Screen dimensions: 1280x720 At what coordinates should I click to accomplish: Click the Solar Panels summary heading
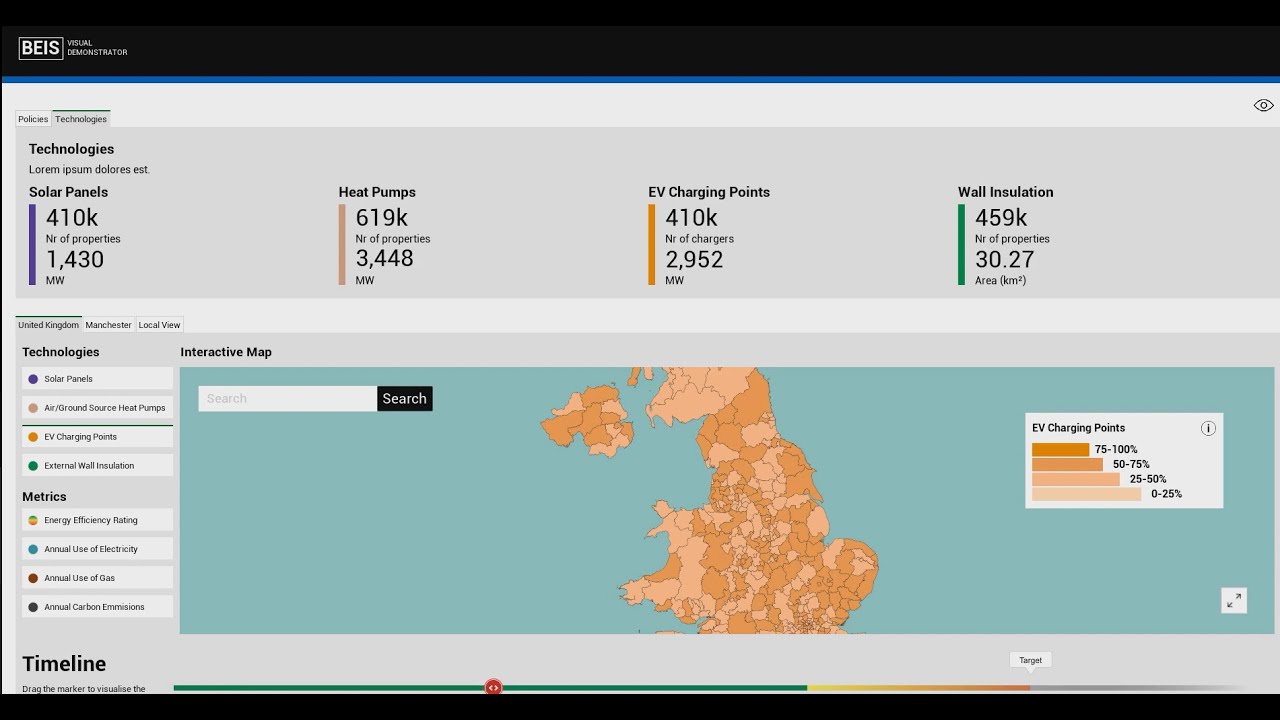click(68, 192)
